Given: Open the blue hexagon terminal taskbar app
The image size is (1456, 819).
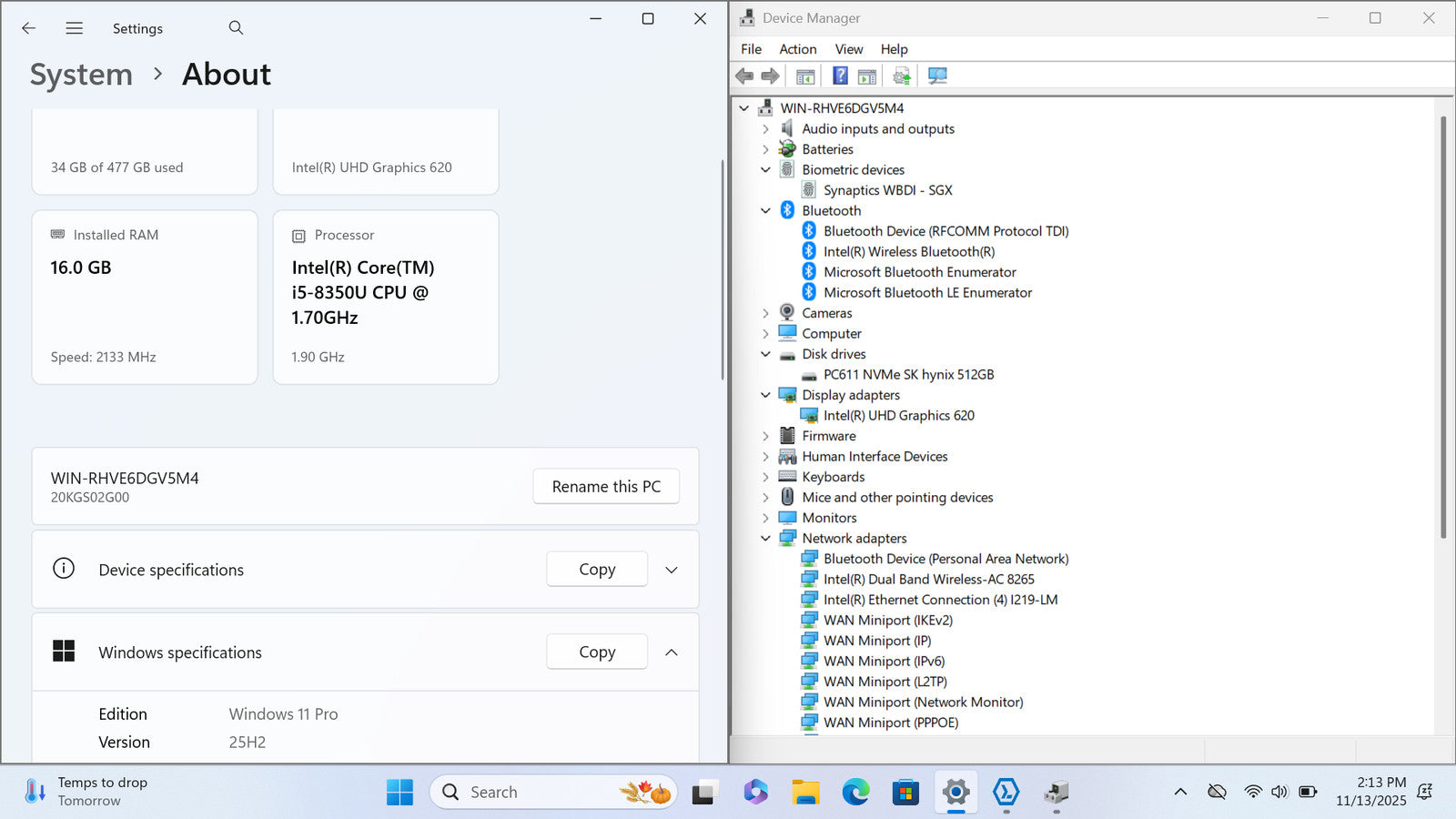Looking at the screenshot, I should tap(1006, 792).
